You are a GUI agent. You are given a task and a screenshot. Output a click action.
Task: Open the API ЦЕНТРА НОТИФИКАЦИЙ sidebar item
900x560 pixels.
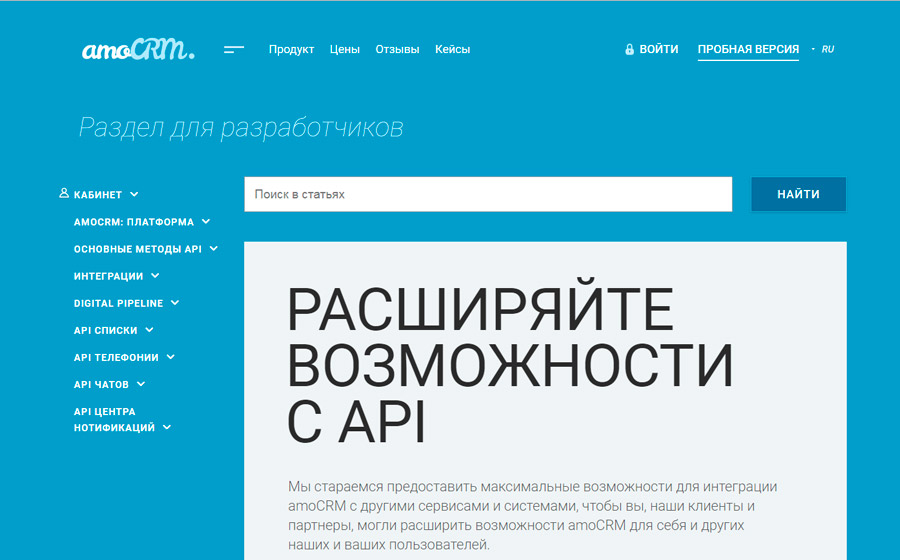114,419
